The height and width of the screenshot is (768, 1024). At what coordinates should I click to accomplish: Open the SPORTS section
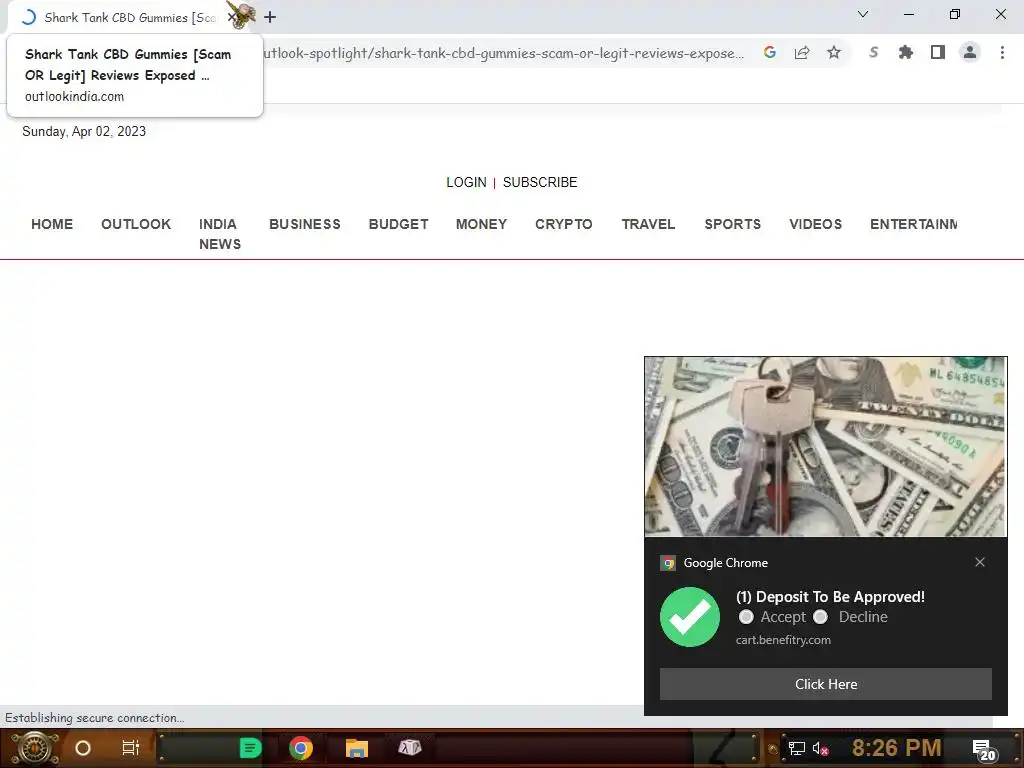pyautogui.click(x=733, y=224)
